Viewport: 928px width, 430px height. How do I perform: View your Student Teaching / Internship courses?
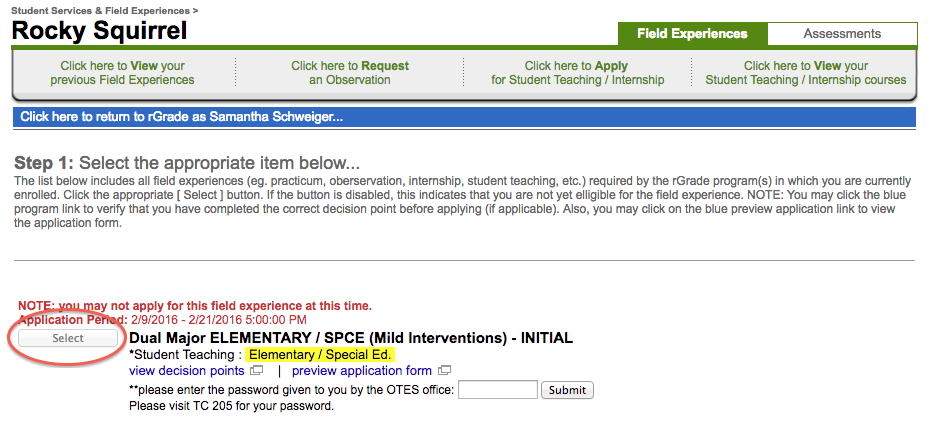[x=805, y=73]
